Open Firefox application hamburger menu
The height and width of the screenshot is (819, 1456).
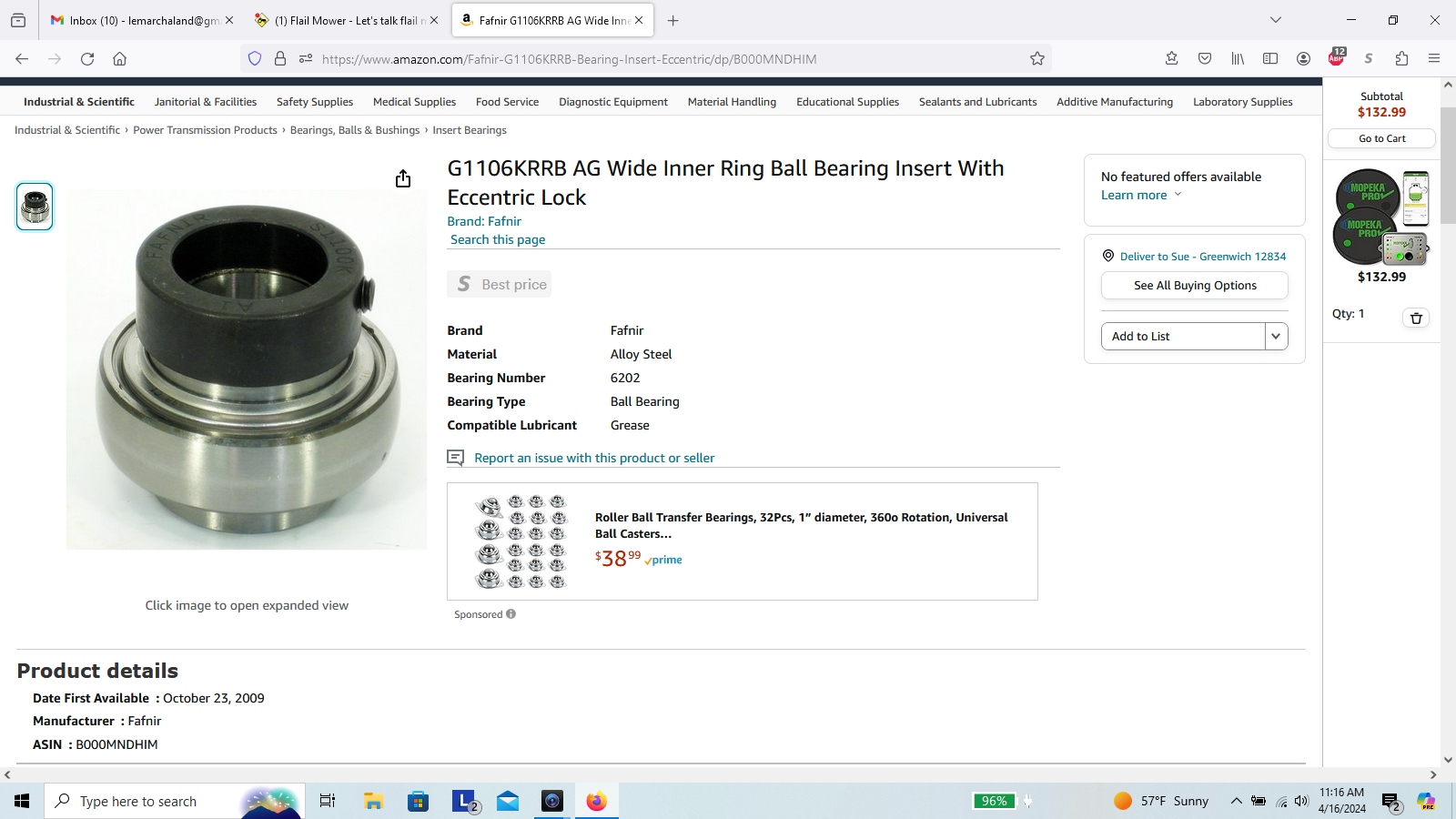coord(1434,58)
